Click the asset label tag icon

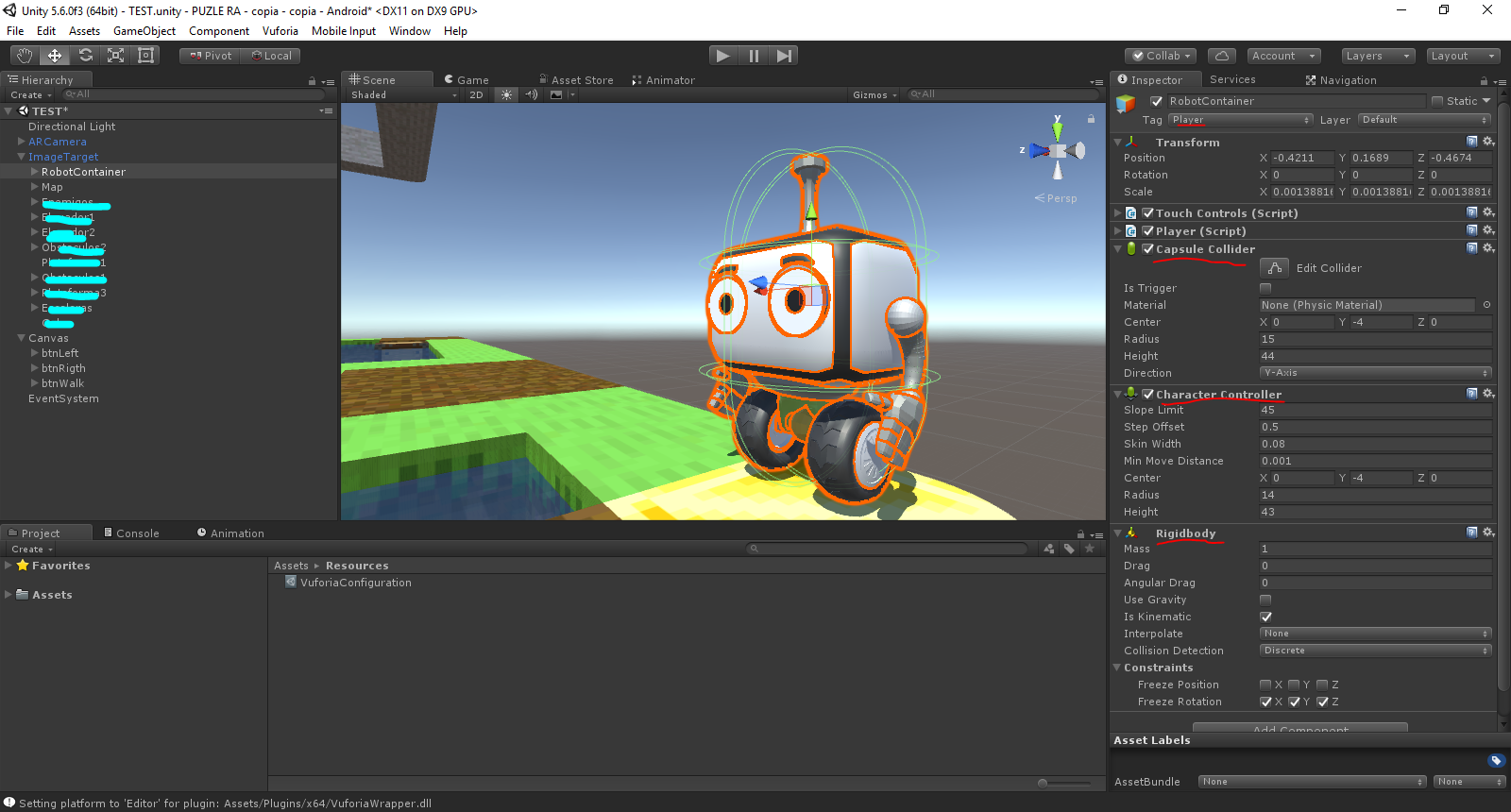click(1496, 761)
